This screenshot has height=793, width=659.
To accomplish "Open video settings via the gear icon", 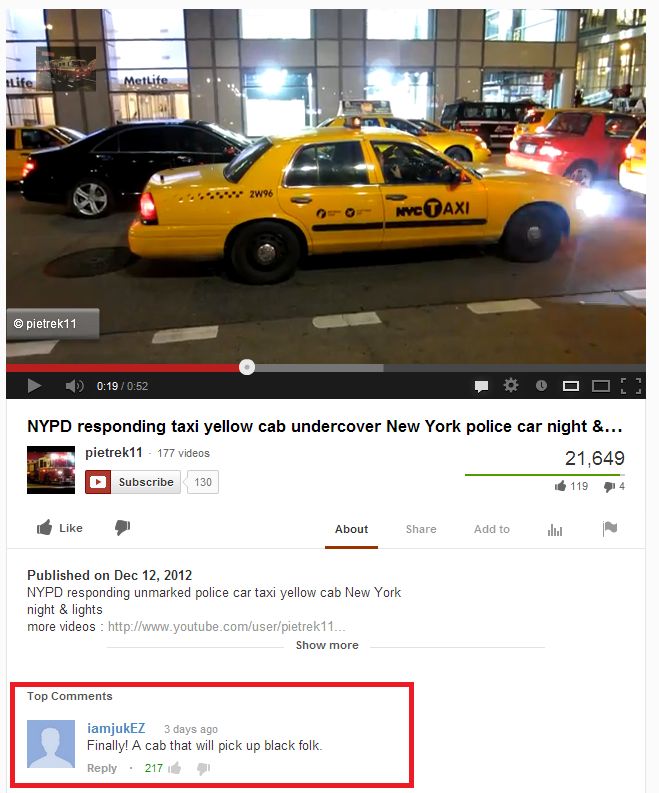I will (511, 385).
